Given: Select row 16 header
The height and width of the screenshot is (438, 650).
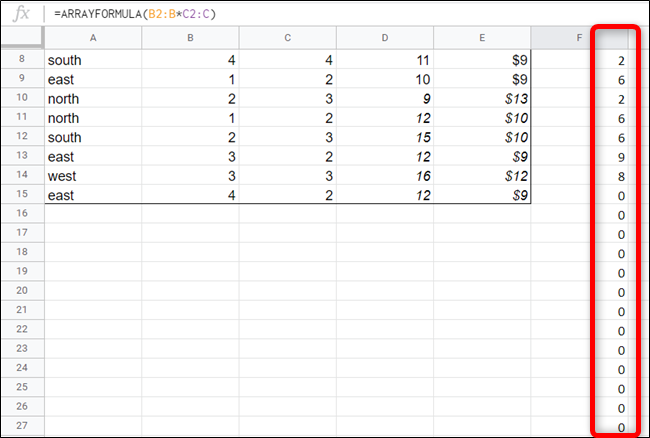Looking at the screenshot, I should click(22, 214).
